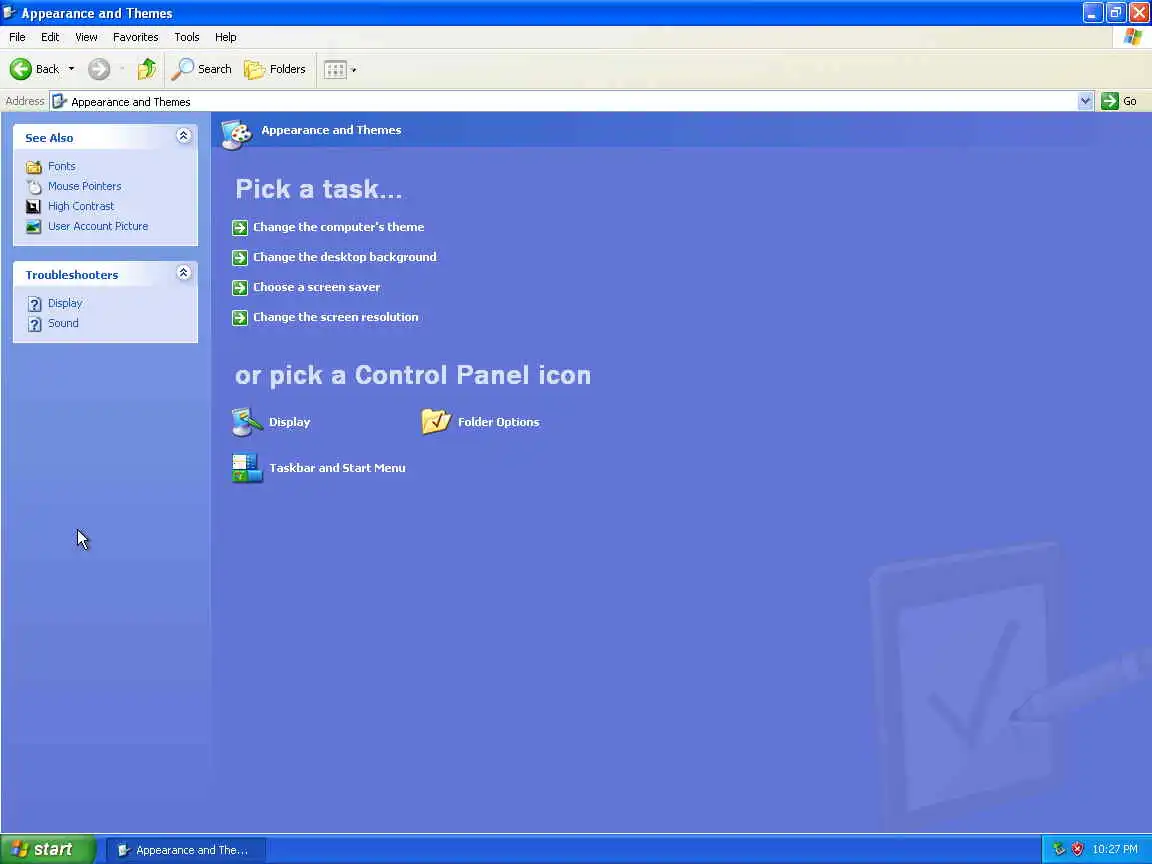Select Change the desktop background task

coord(345,257)
